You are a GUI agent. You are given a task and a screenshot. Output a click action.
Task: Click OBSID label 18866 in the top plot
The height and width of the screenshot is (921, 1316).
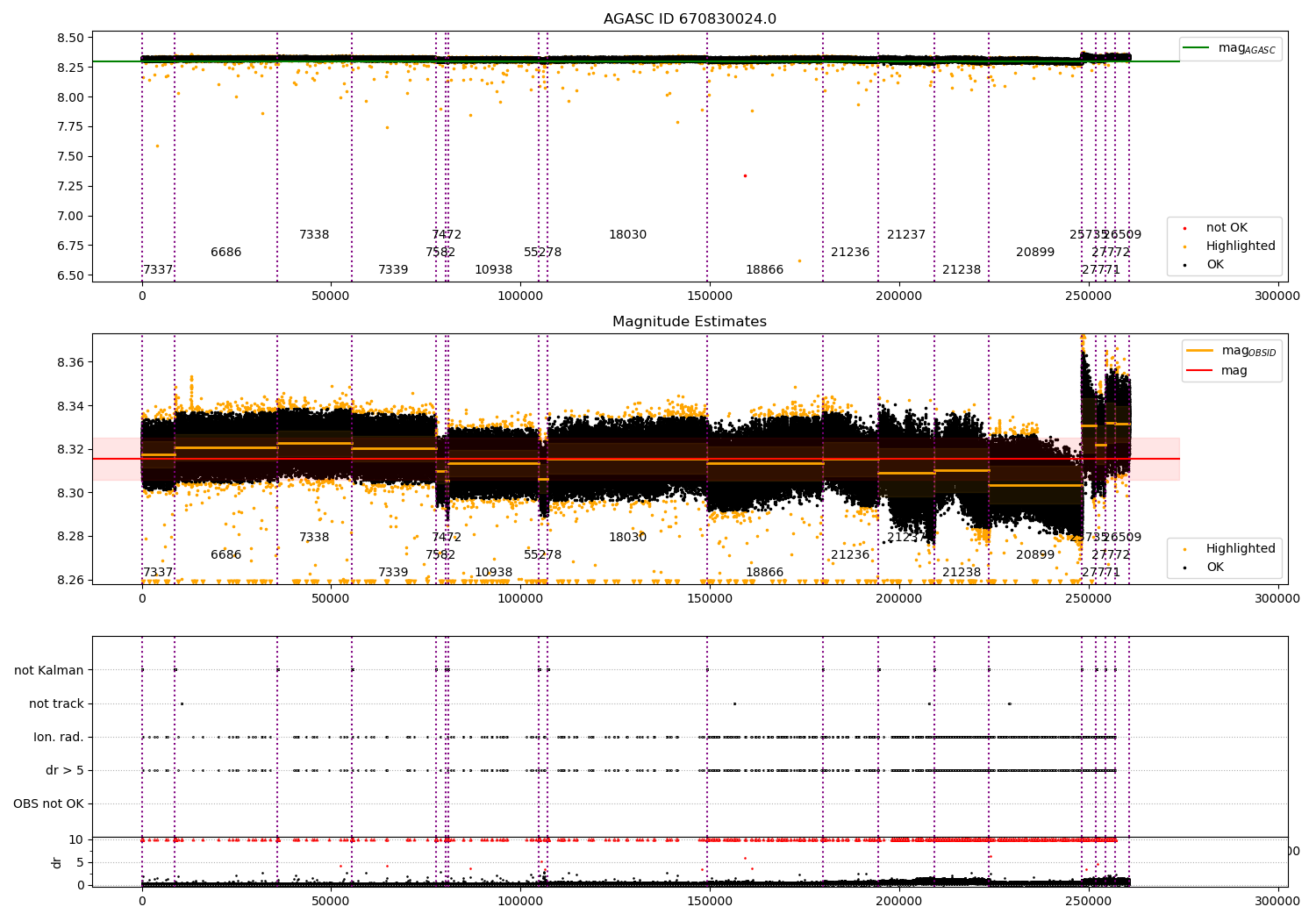point(764,269)
